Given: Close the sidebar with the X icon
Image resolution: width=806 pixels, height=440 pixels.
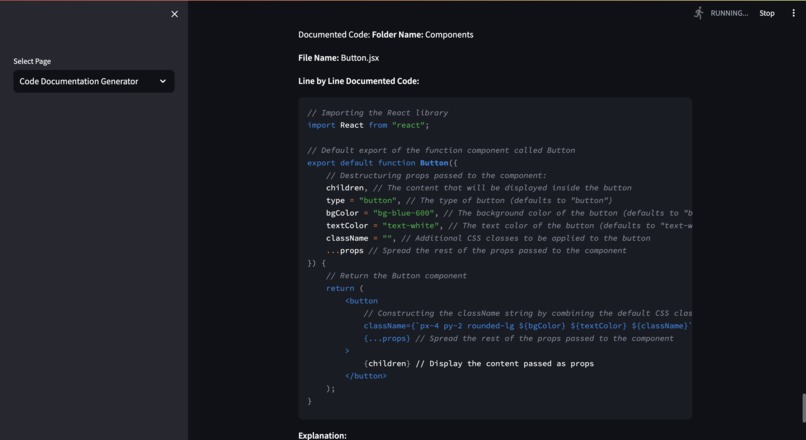Looking at the screenshot, I should click(174, 14).
